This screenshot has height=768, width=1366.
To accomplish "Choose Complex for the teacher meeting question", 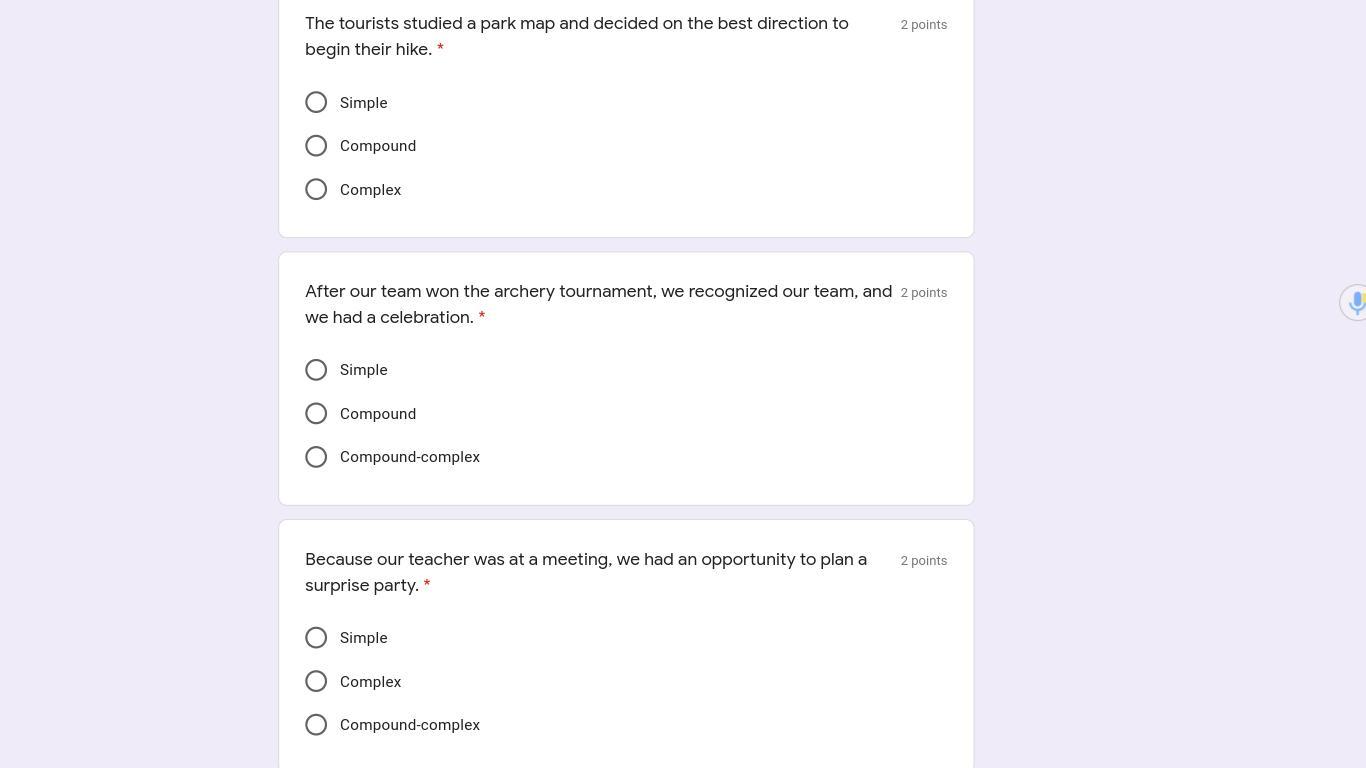I will point(316,682).
